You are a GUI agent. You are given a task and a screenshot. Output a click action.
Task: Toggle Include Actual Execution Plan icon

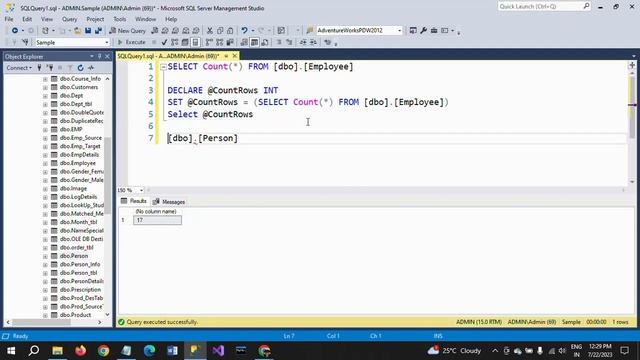click(x=209, y=42)
